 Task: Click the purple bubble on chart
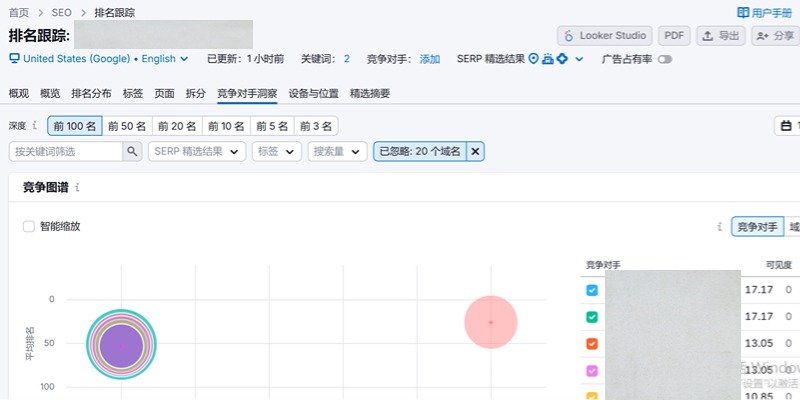121,345
